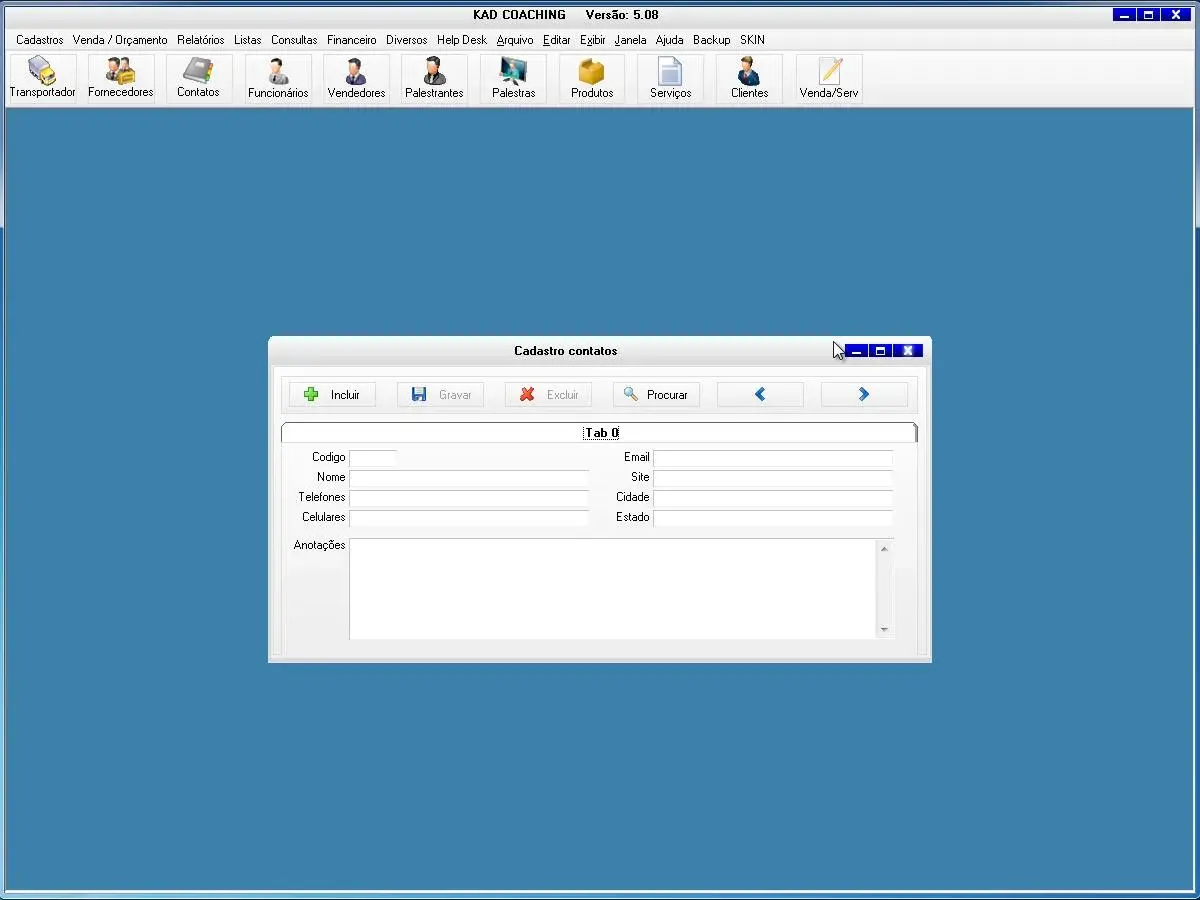Go to previous contact with left arrow

pyautogui.click(x=760, y=395)
